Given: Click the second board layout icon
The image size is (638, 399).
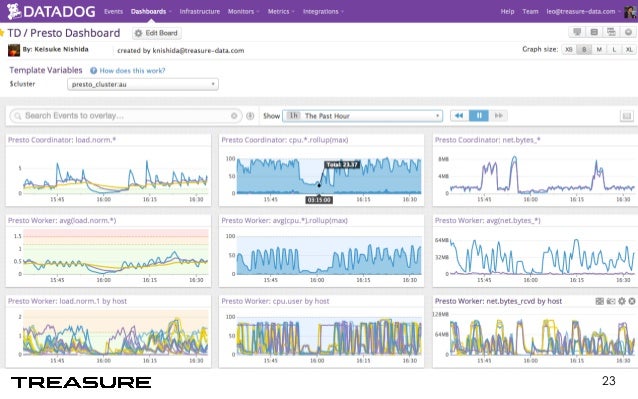Looking at the screenshot, I should (x=594, y=32).
